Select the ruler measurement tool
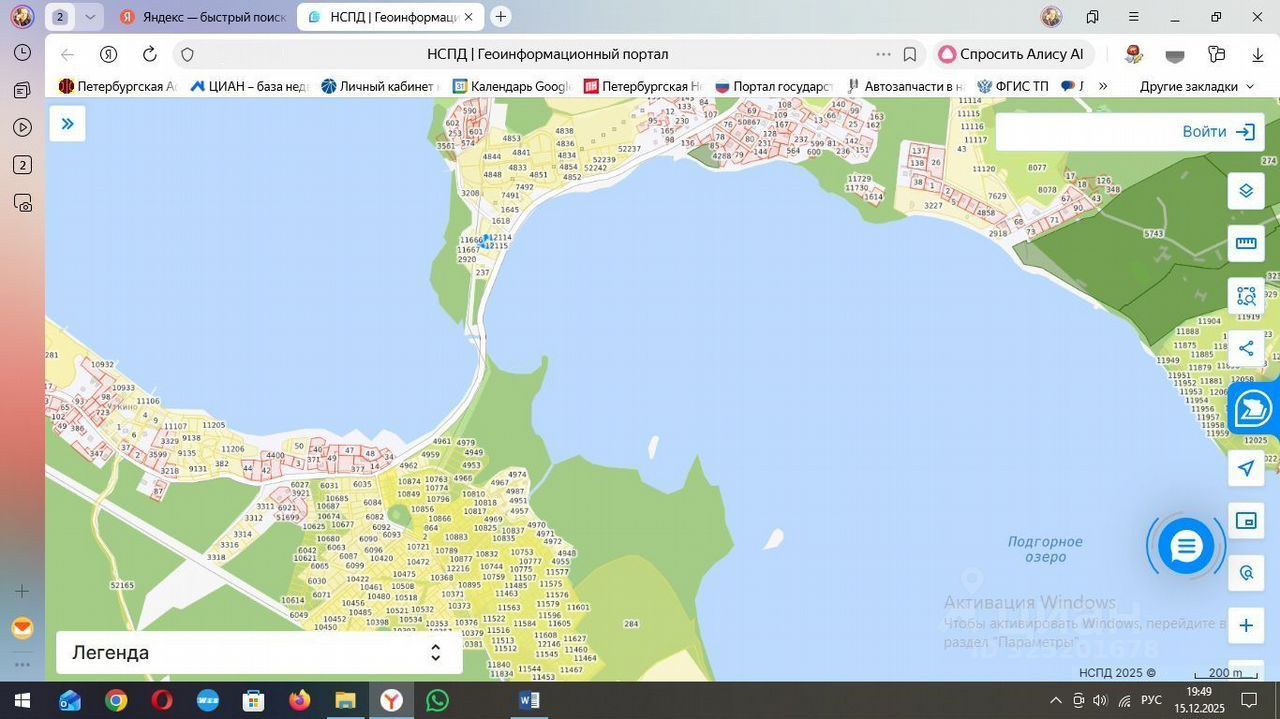The width and height of the screenshot is (1280, 719). (1246, 243)
